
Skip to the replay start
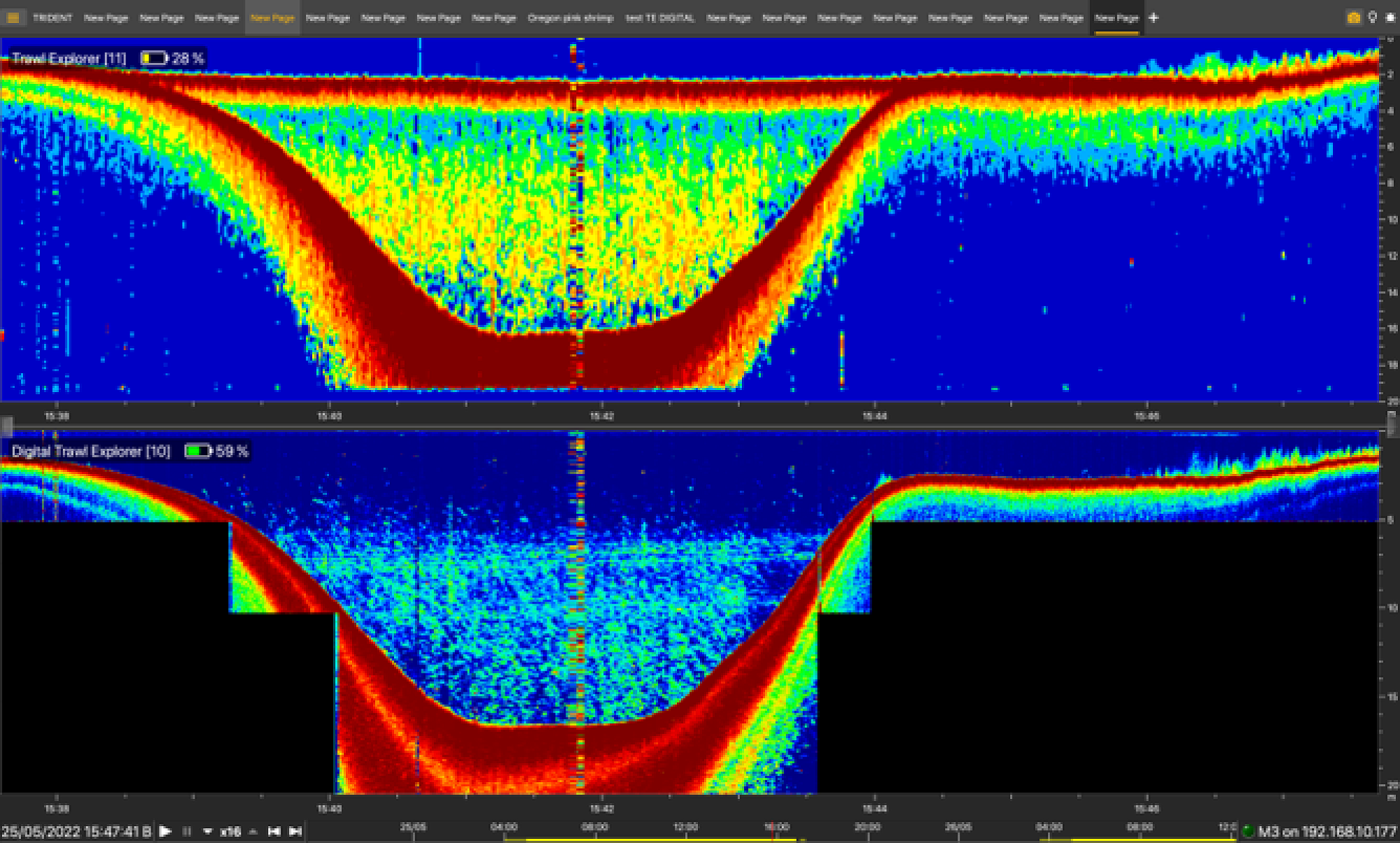274,832
